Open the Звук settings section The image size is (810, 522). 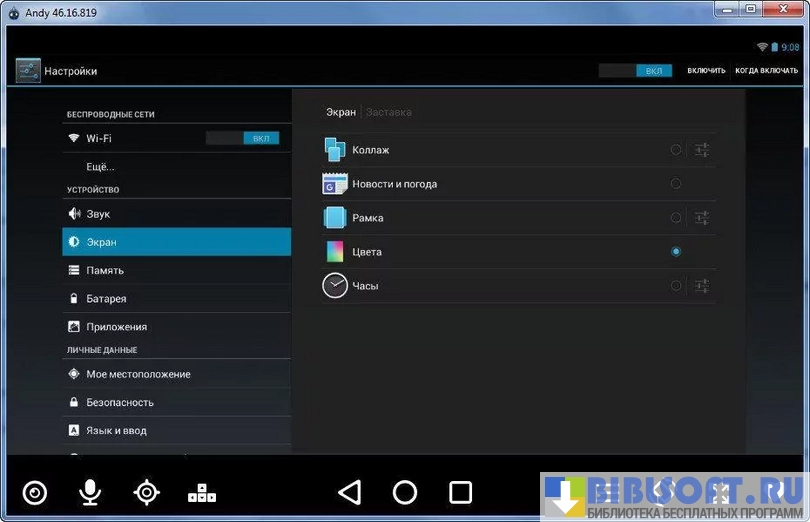[x=98, y=214]
